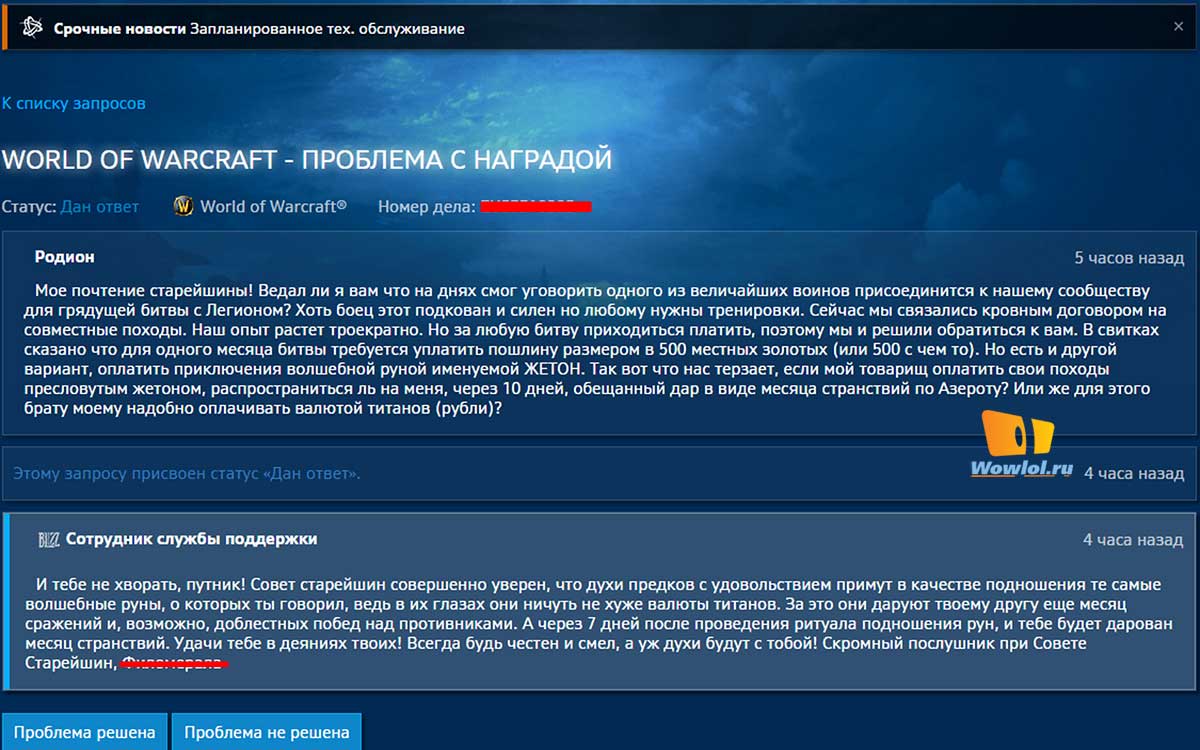Click the World of Warcraft® game name text

coord(273,206)
